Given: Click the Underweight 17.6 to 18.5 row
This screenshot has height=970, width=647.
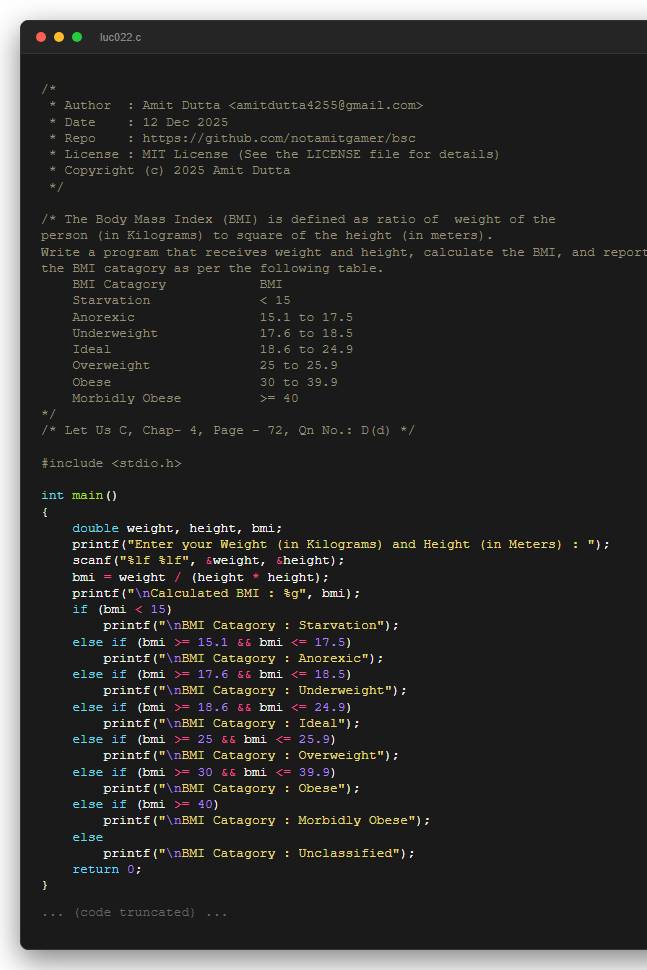Looking at the screenshot, I should pyautogui.click(x=212, y=333).
